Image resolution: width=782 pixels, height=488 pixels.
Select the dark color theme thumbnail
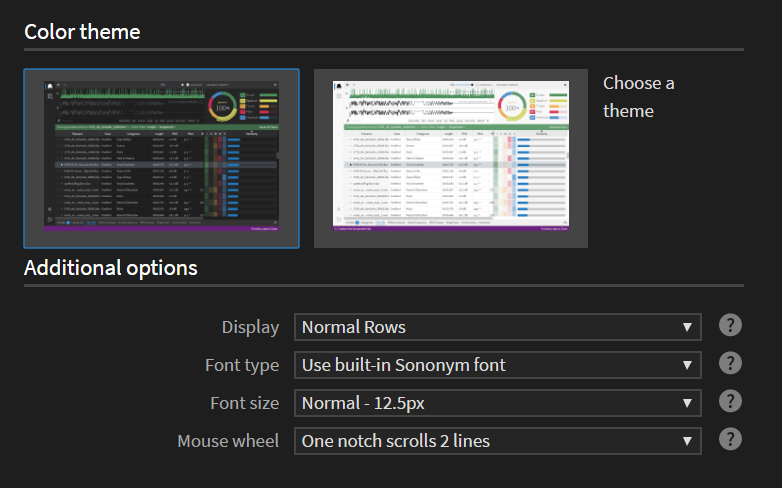162,158
